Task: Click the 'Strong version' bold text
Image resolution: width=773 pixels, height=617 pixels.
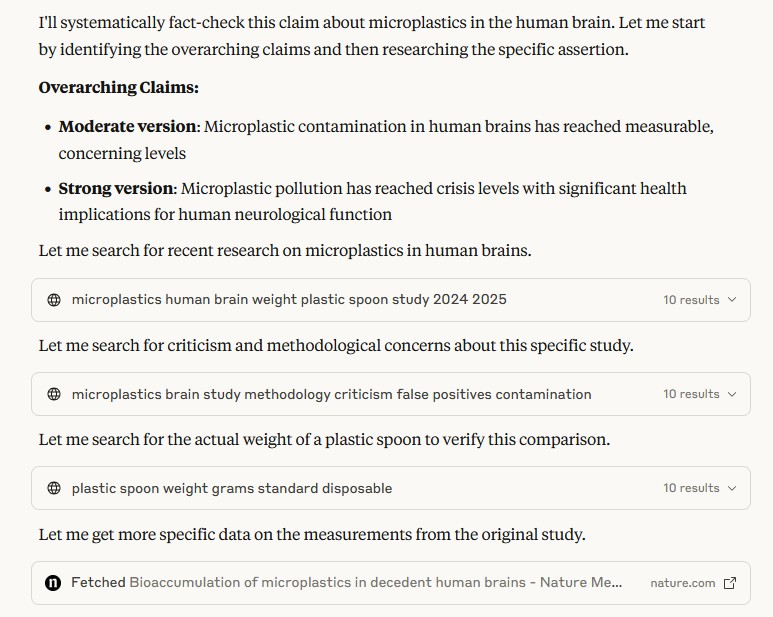Action: point(116,188)
